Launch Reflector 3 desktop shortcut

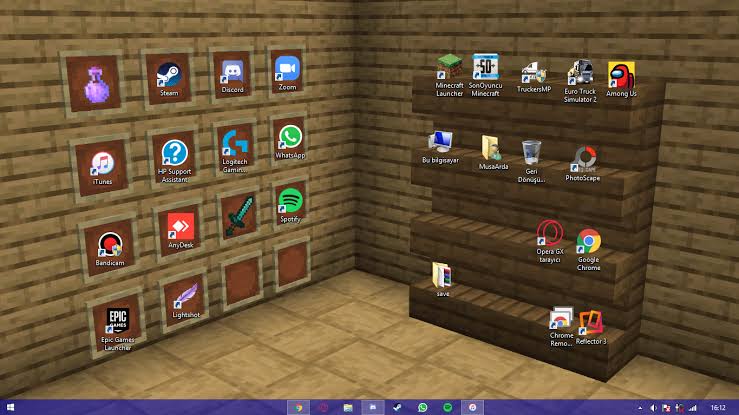pos(591,327)
